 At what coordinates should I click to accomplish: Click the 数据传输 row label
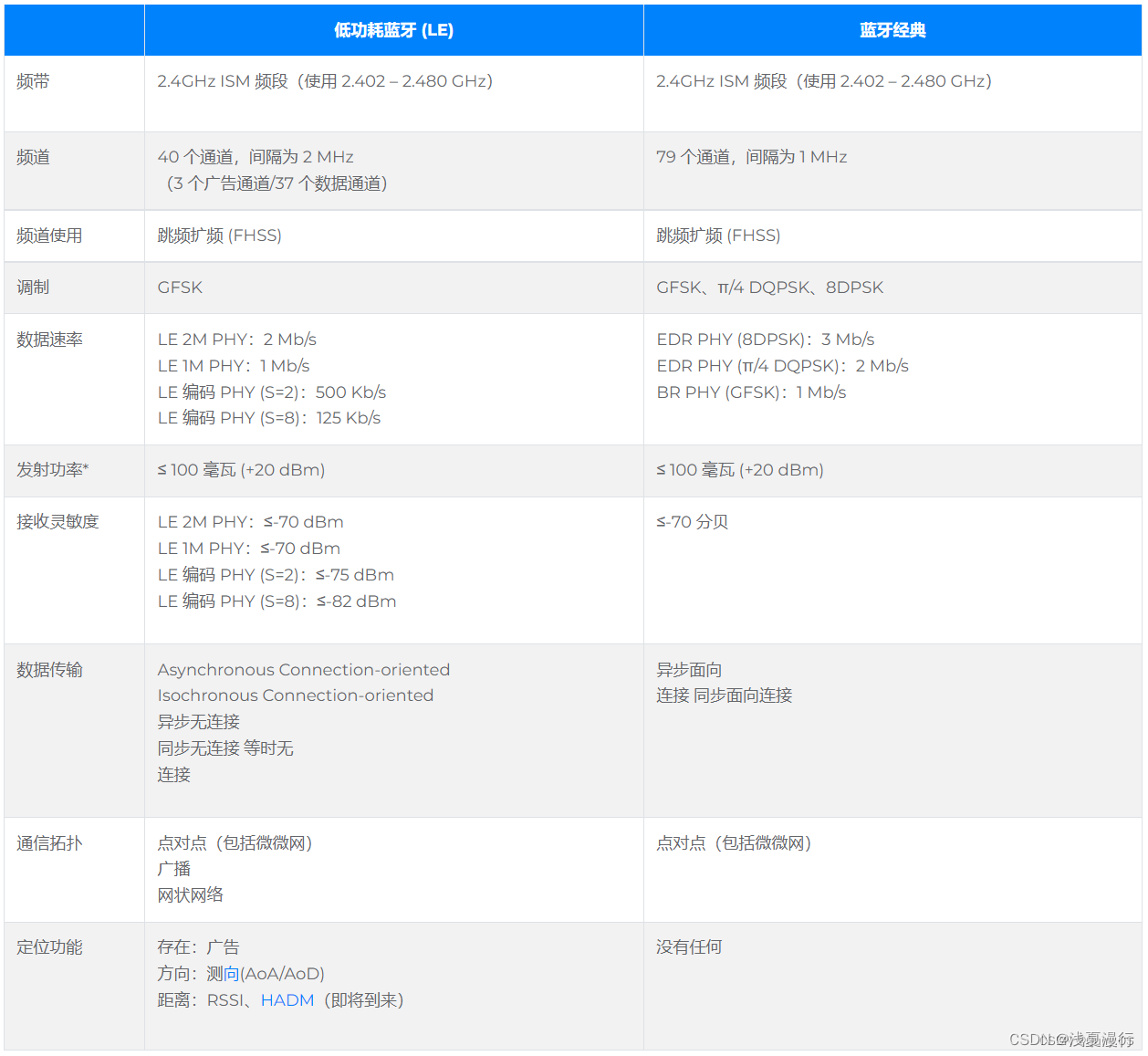(49, 670)
